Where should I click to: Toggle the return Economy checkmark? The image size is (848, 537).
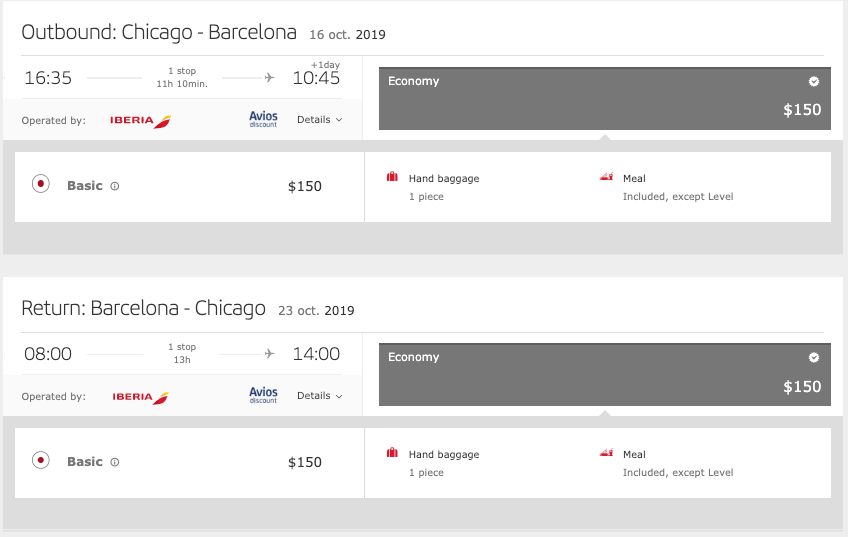coord(813,357)
